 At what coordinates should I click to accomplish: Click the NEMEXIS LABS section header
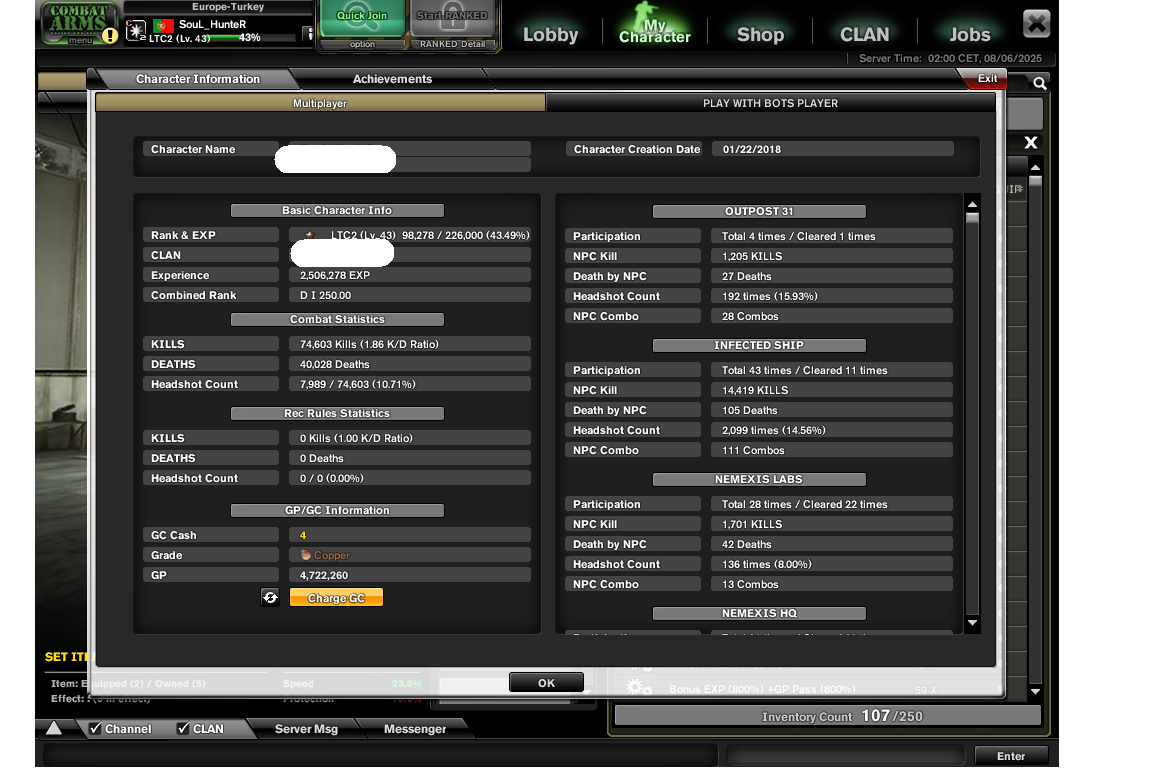(759, 479)
